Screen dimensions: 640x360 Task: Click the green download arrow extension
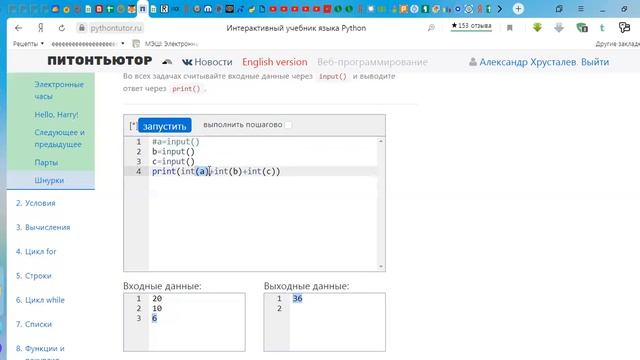click(x=537, y=27)
